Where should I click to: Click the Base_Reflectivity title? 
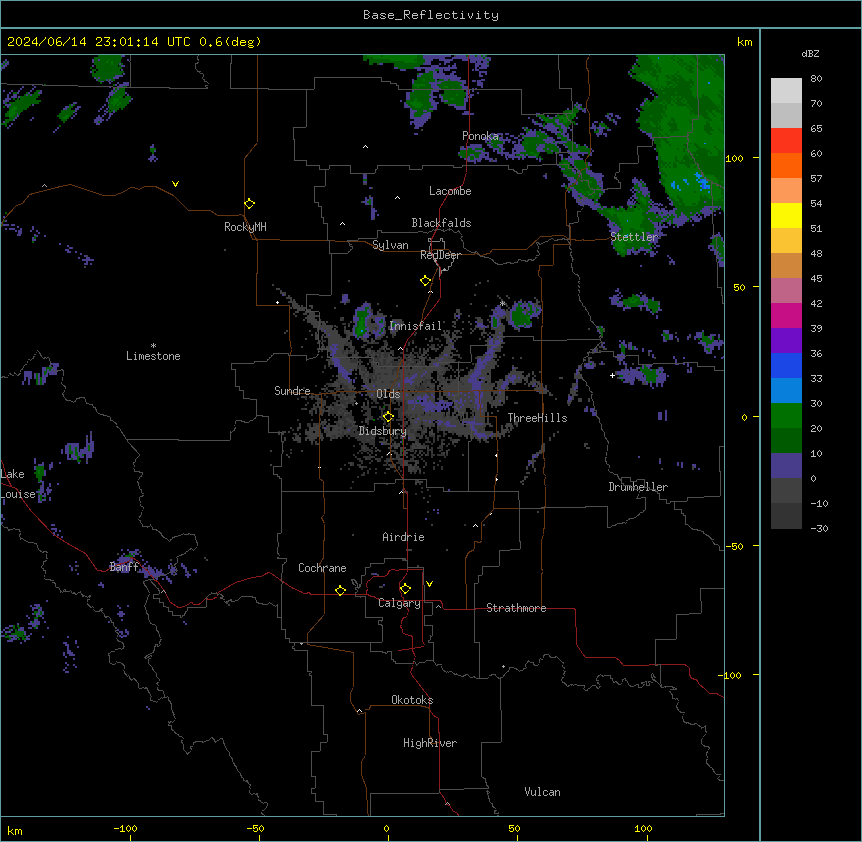click(431, 15)
